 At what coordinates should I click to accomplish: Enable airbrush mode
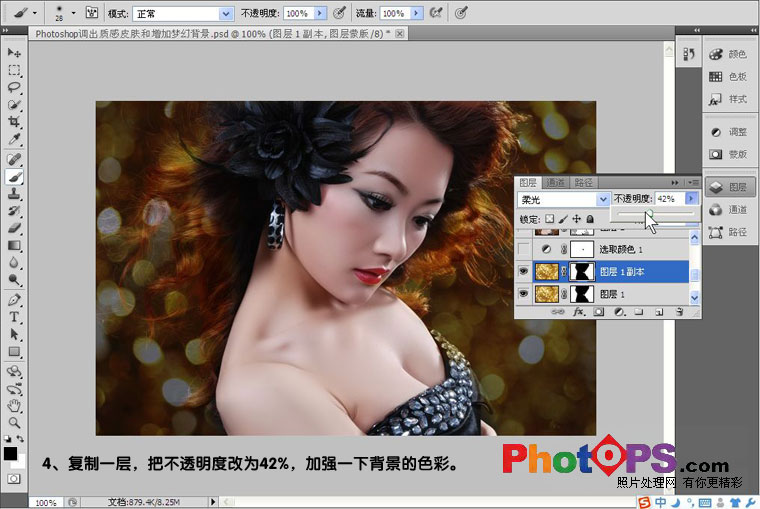436,13
